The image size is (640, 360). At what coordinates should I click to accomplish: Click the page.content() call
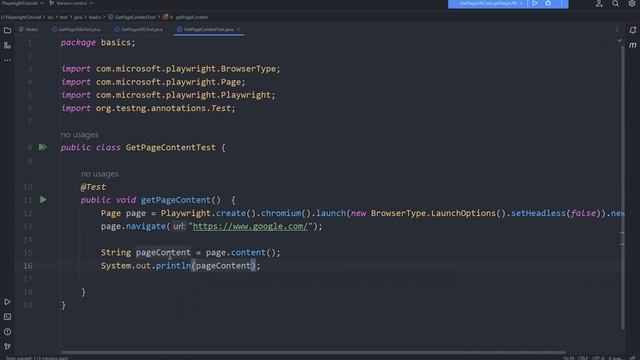(x=243, y=252)
